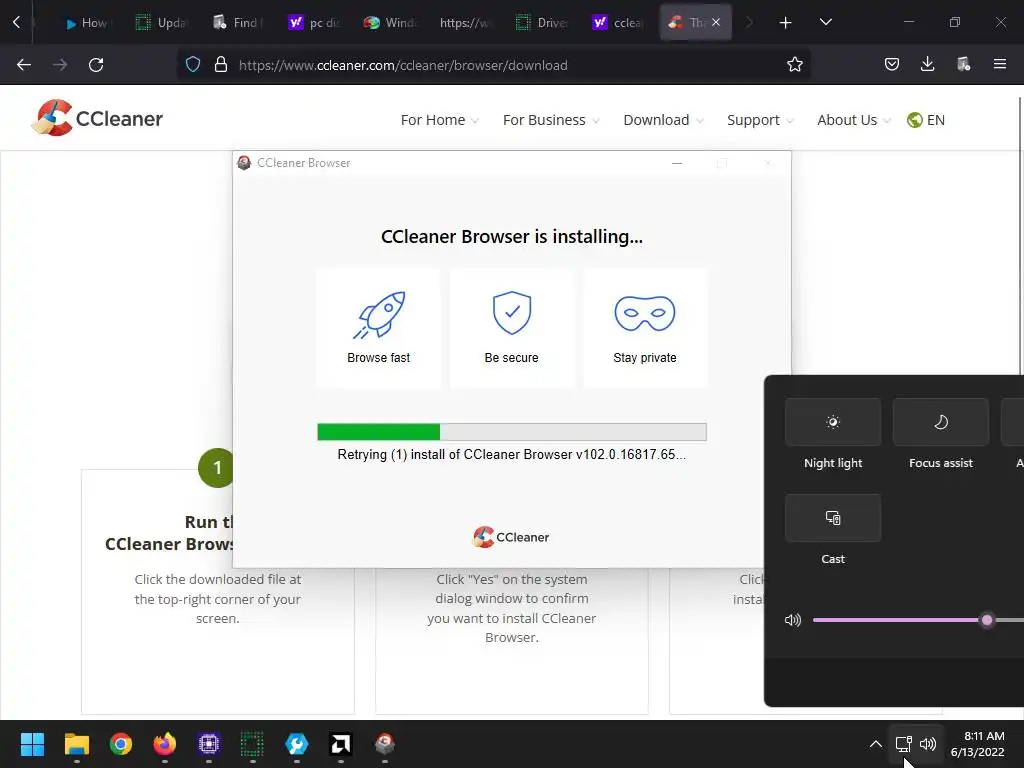Click 'CCleaner Browser is installing...' heading

tap(511, 236)
